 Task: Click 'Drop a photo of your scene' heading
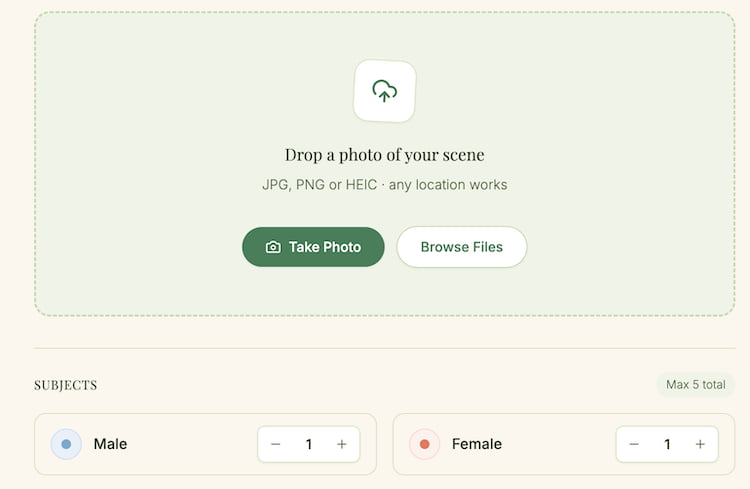385,155
